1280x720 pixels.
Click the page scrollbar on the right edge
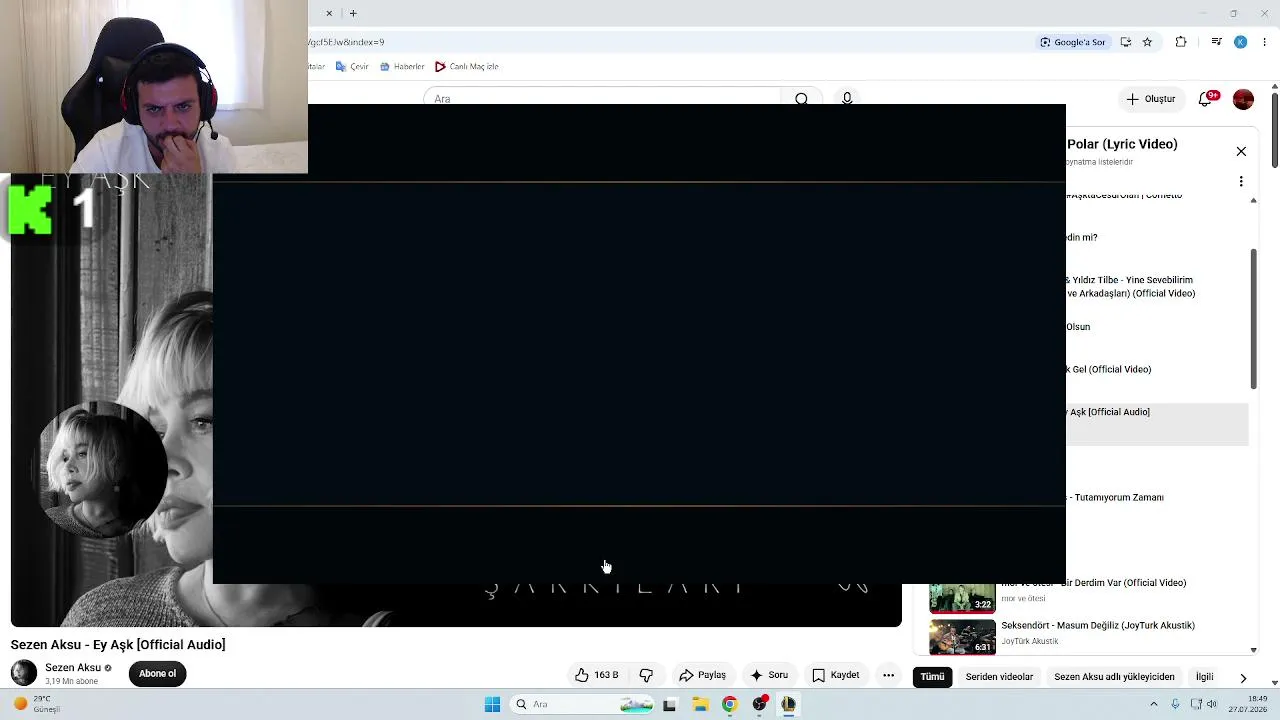1274,124
